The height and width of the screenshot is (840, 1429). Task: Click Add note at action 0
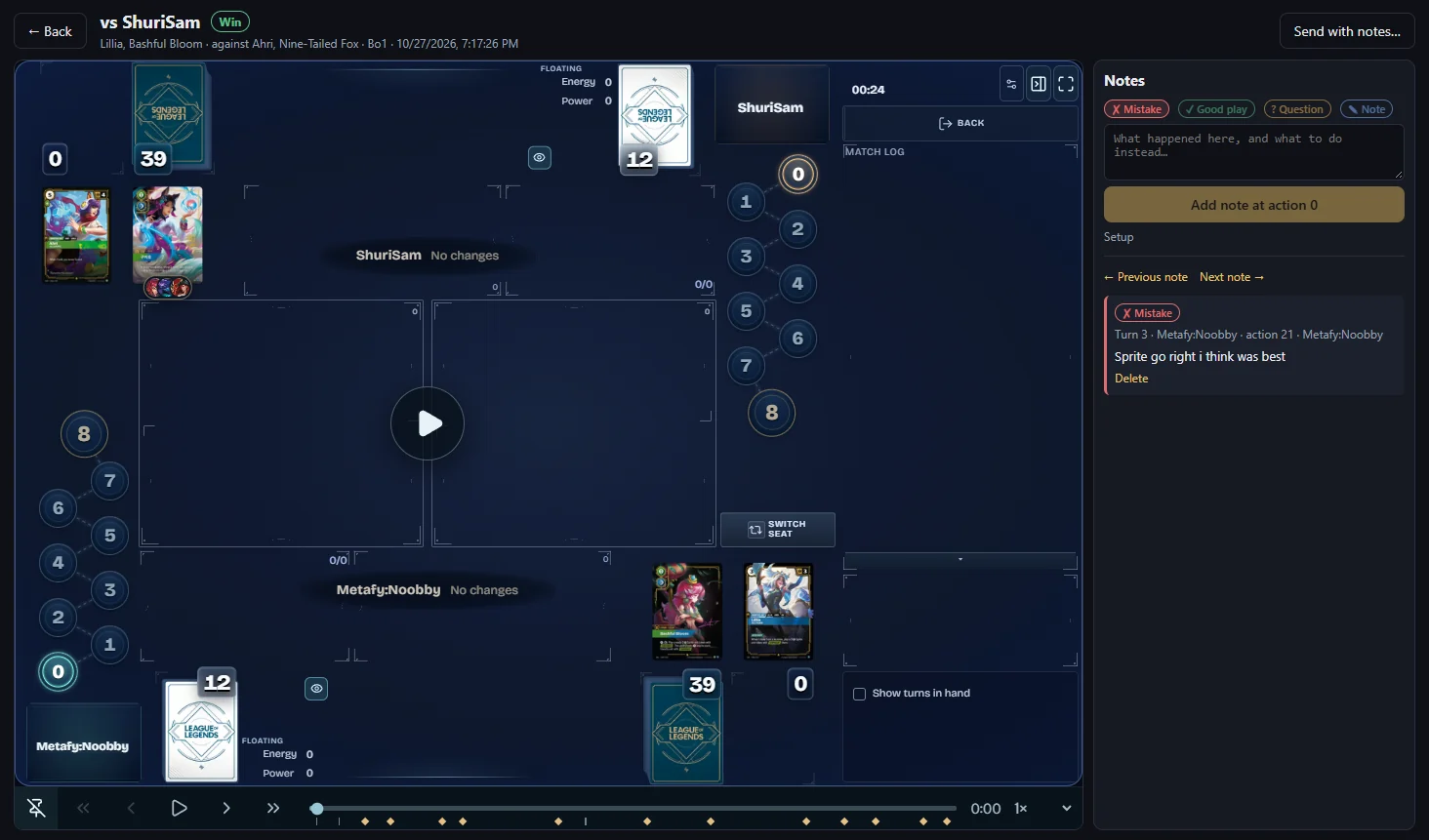1253,205
